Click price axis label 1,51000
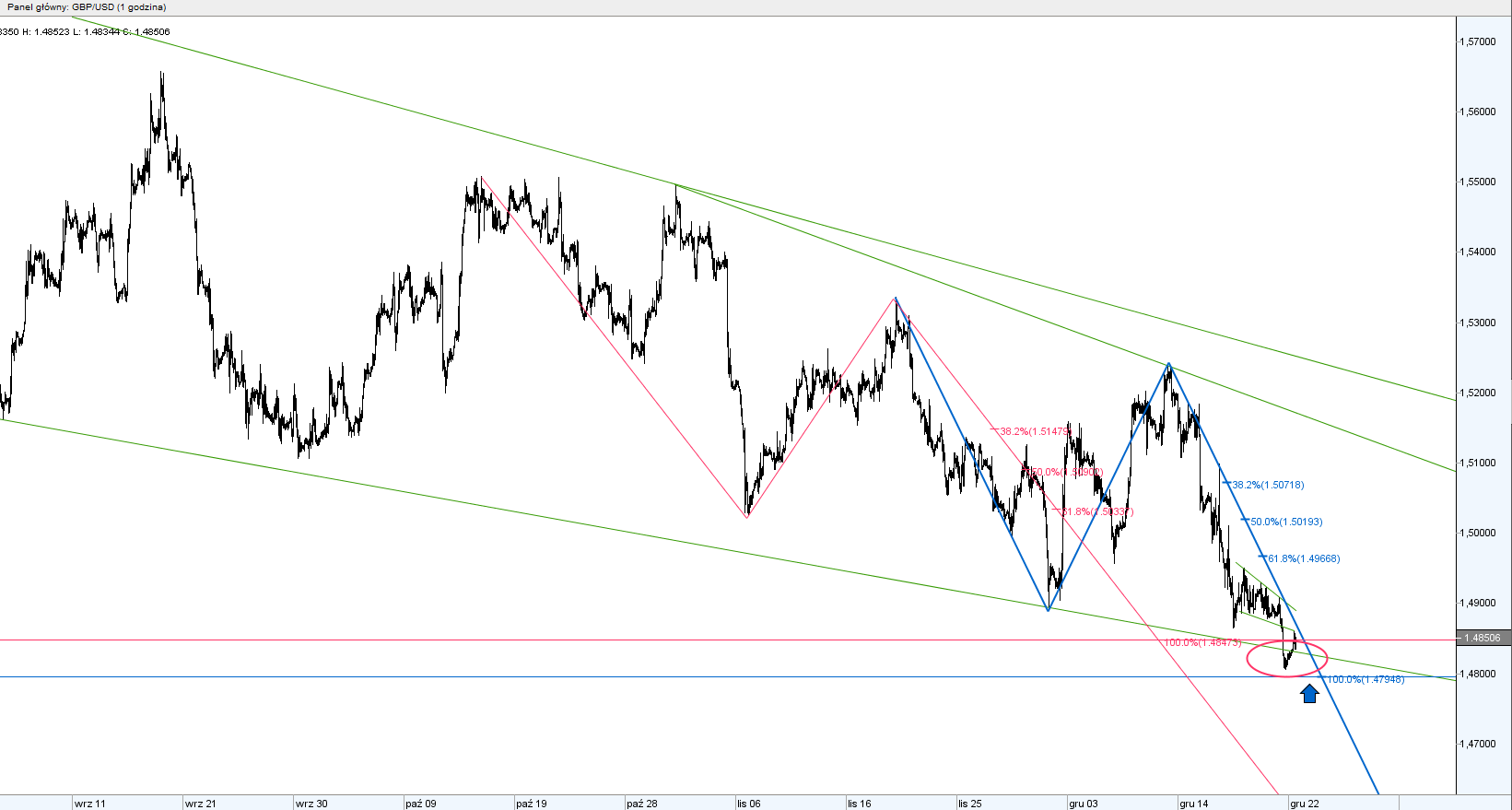This screenshot has height=810, width=1512. [x=1478, y=463]
